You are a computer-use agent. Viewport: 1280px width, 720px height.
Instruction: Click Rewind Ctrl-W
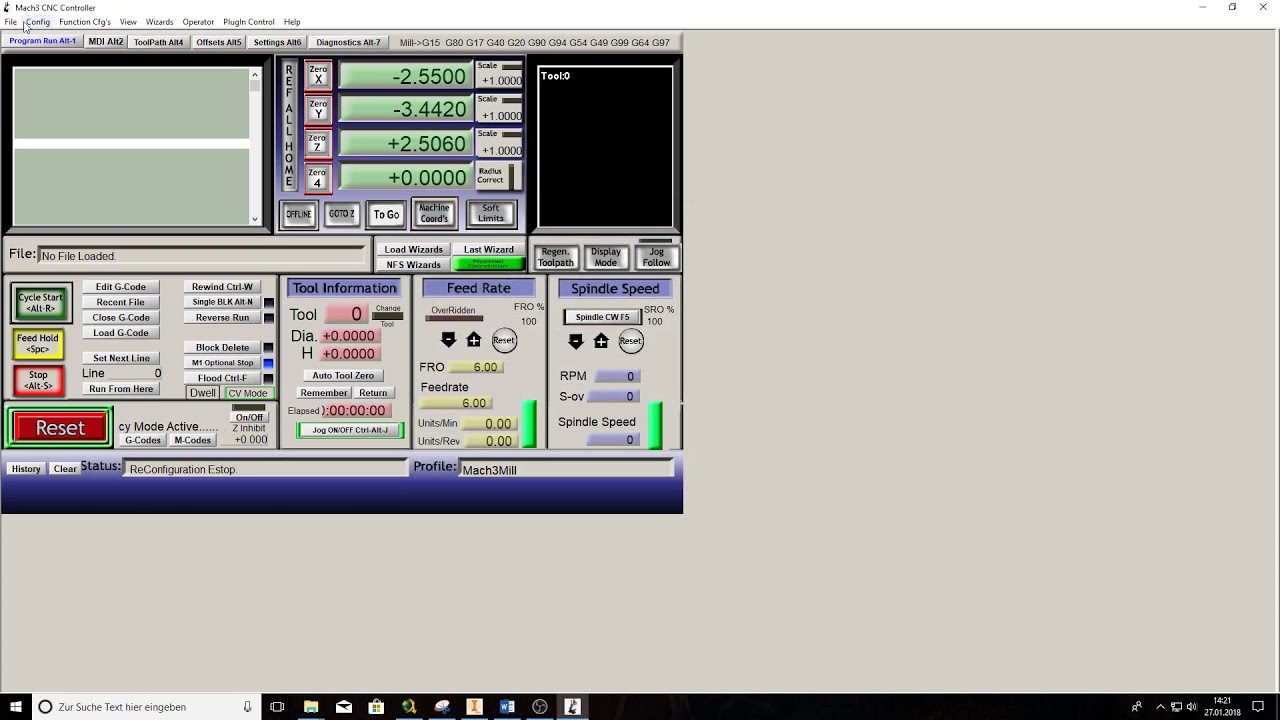[223, 287]
